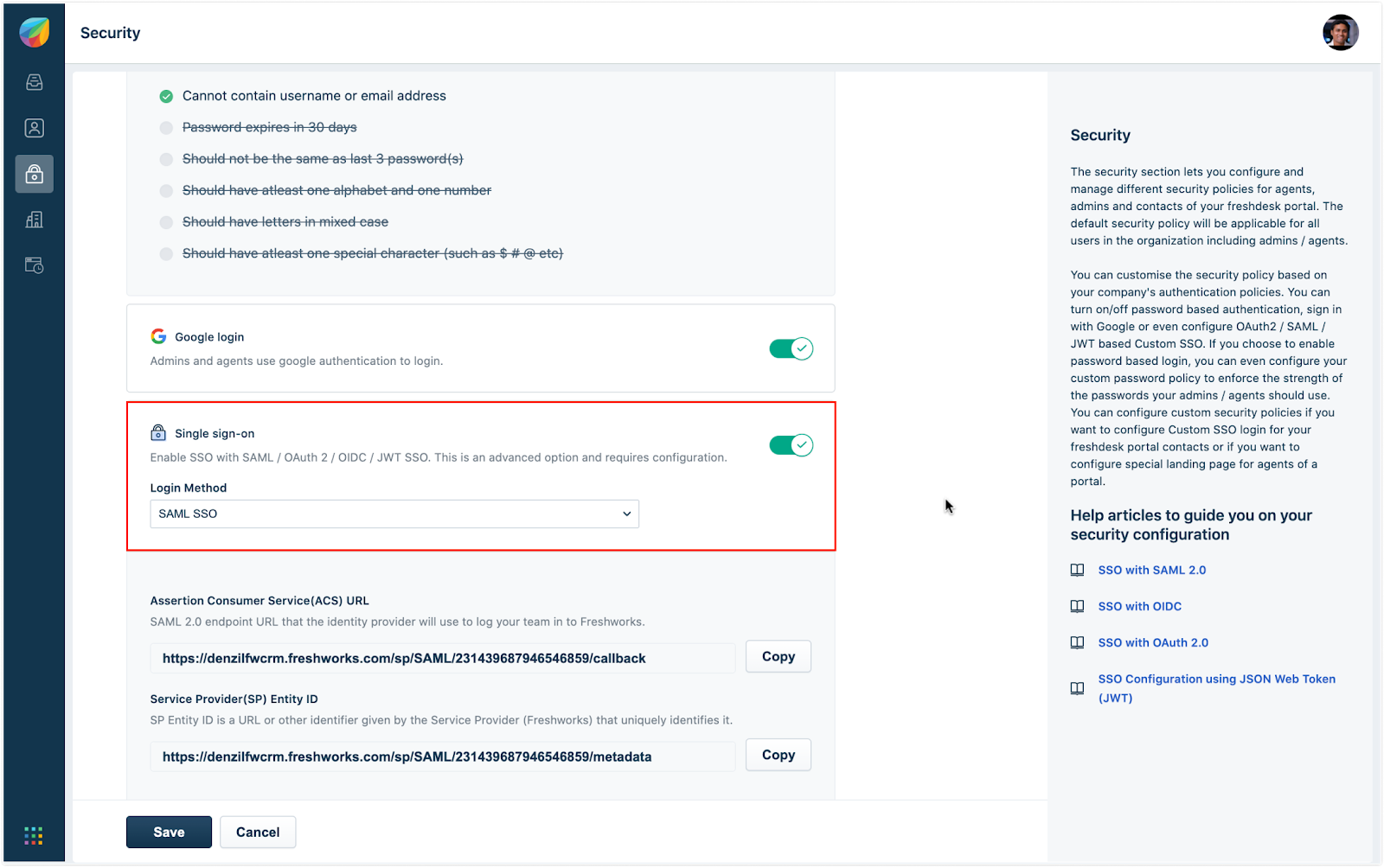This screenshot has width=1384, height=868.
Task: Click the Security page title
Action: pyautogui.click(x=110, y=33)
